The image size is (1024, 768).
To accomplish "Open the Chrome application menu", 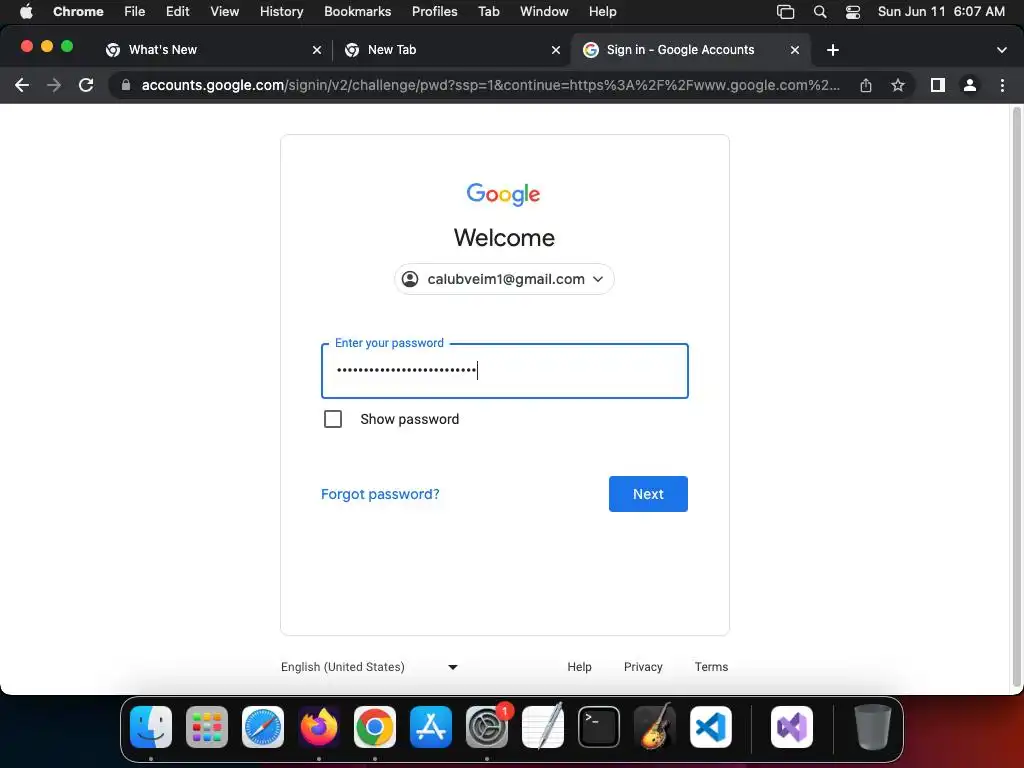I will 78,12.
